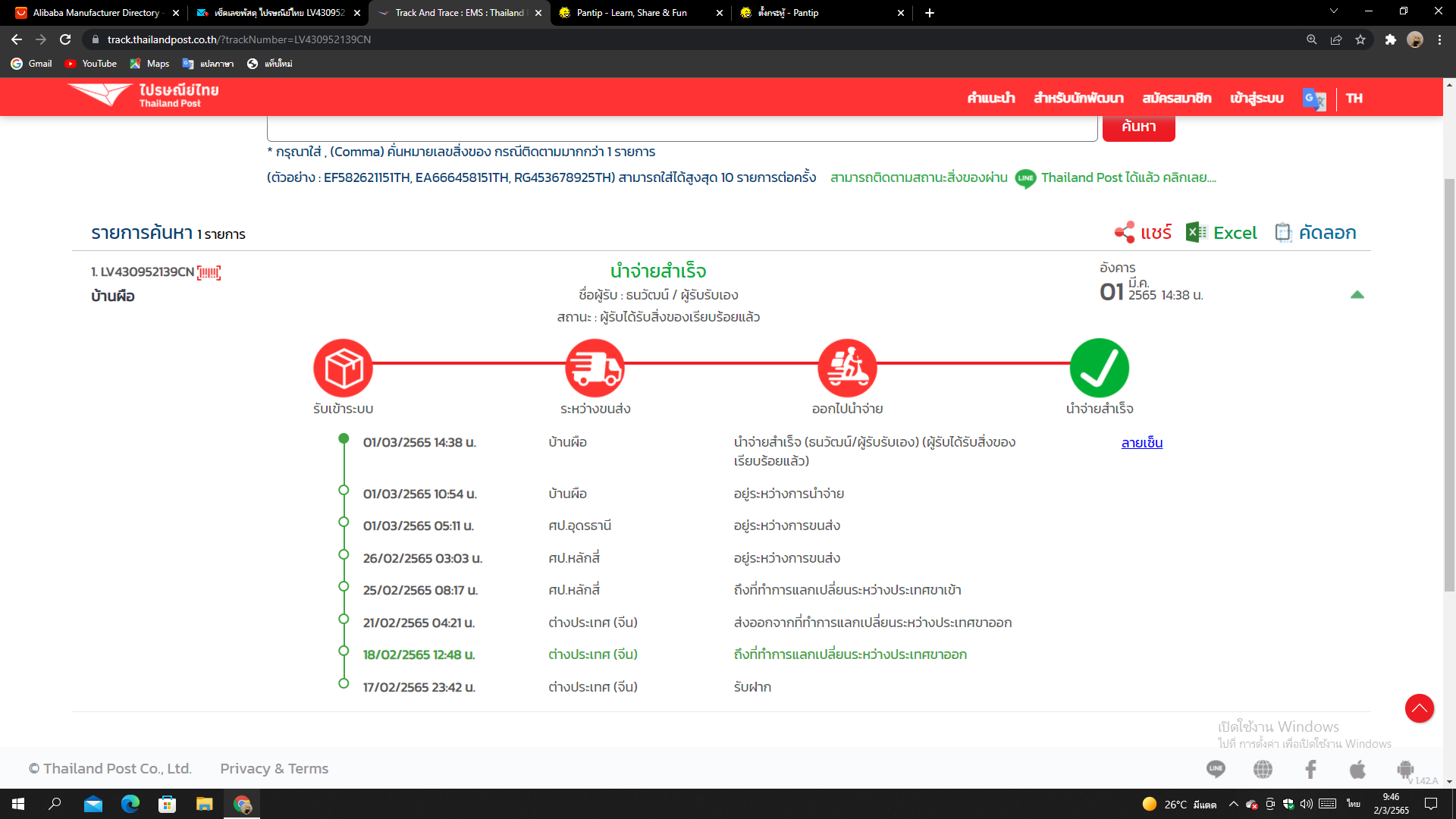Open the signature link ลายเซ็น

point(1141,443)
